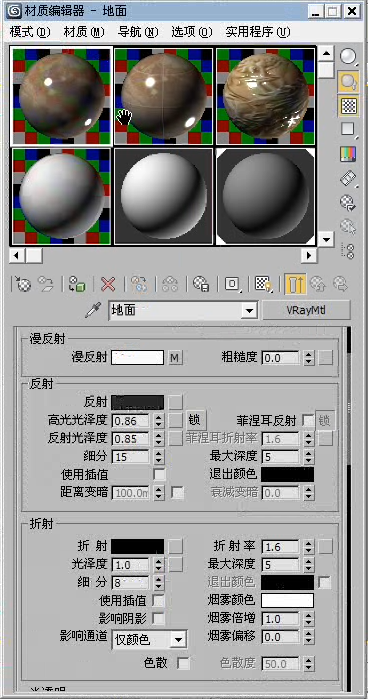The image size is (368, 699).
Task: Click the Put to Library icon
Action: click(x=201, y=284)
